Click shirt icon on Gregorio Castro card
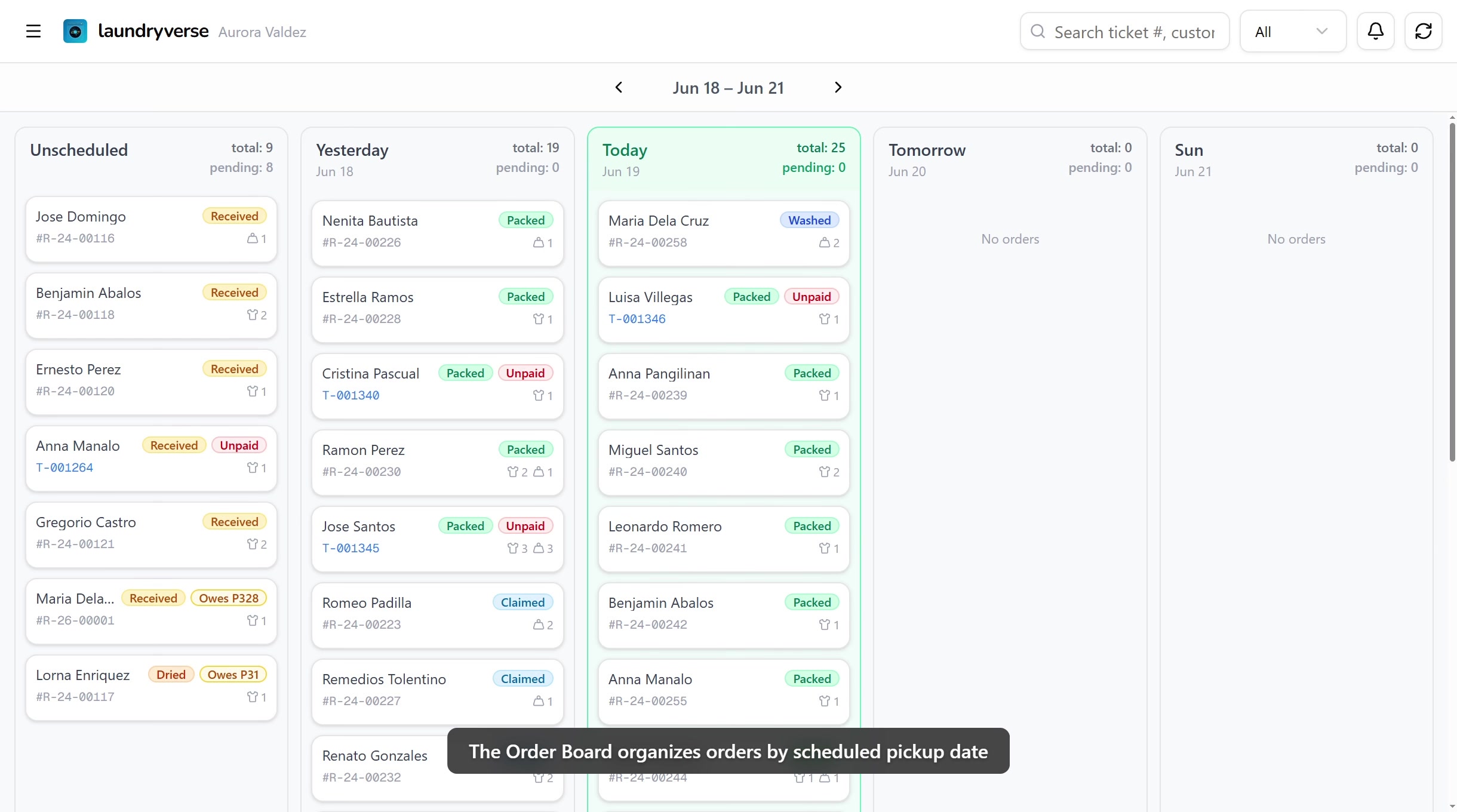 coord(253,544)
